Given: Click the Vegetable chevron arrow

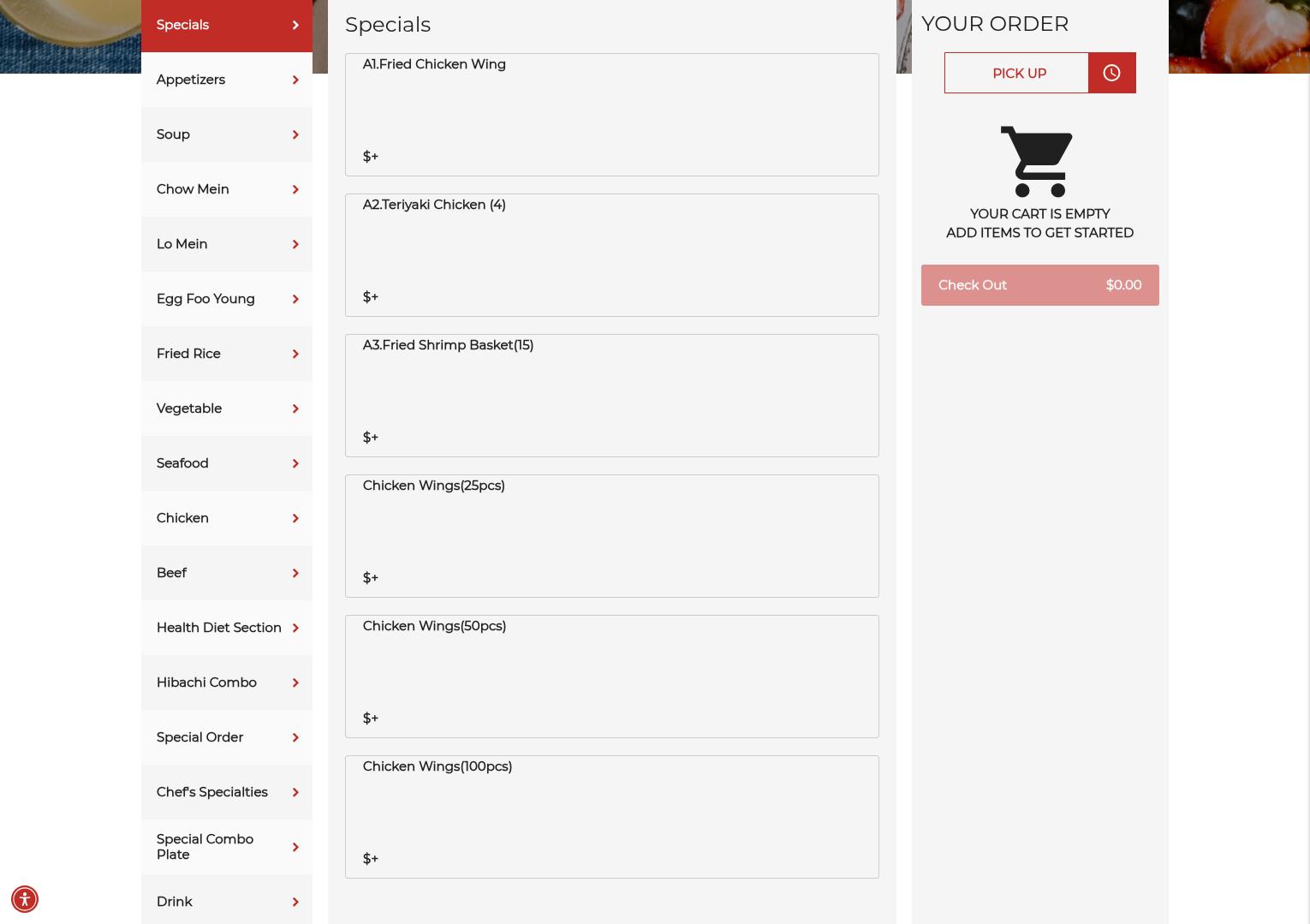Looking at the screenshot, I should click(295, 408).
